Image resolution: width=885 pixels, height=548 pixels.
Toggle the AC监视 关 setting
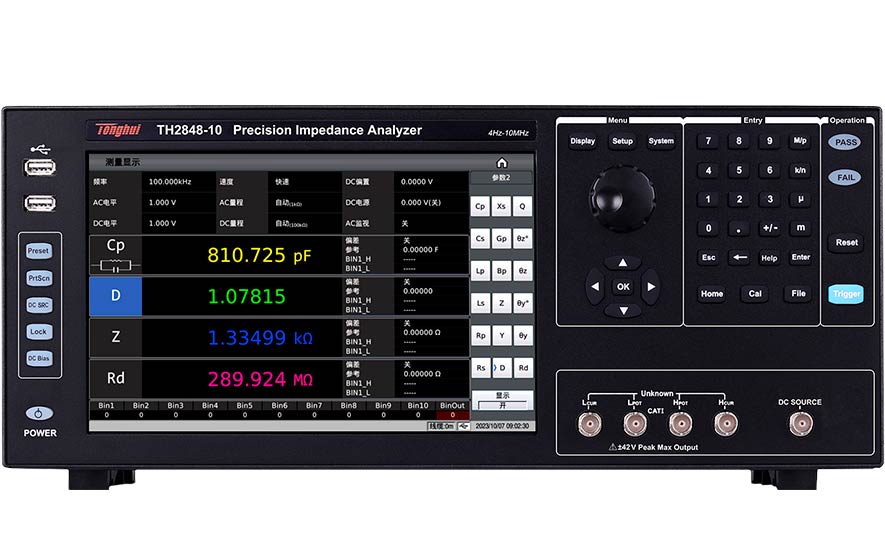[x=405, y=223]
